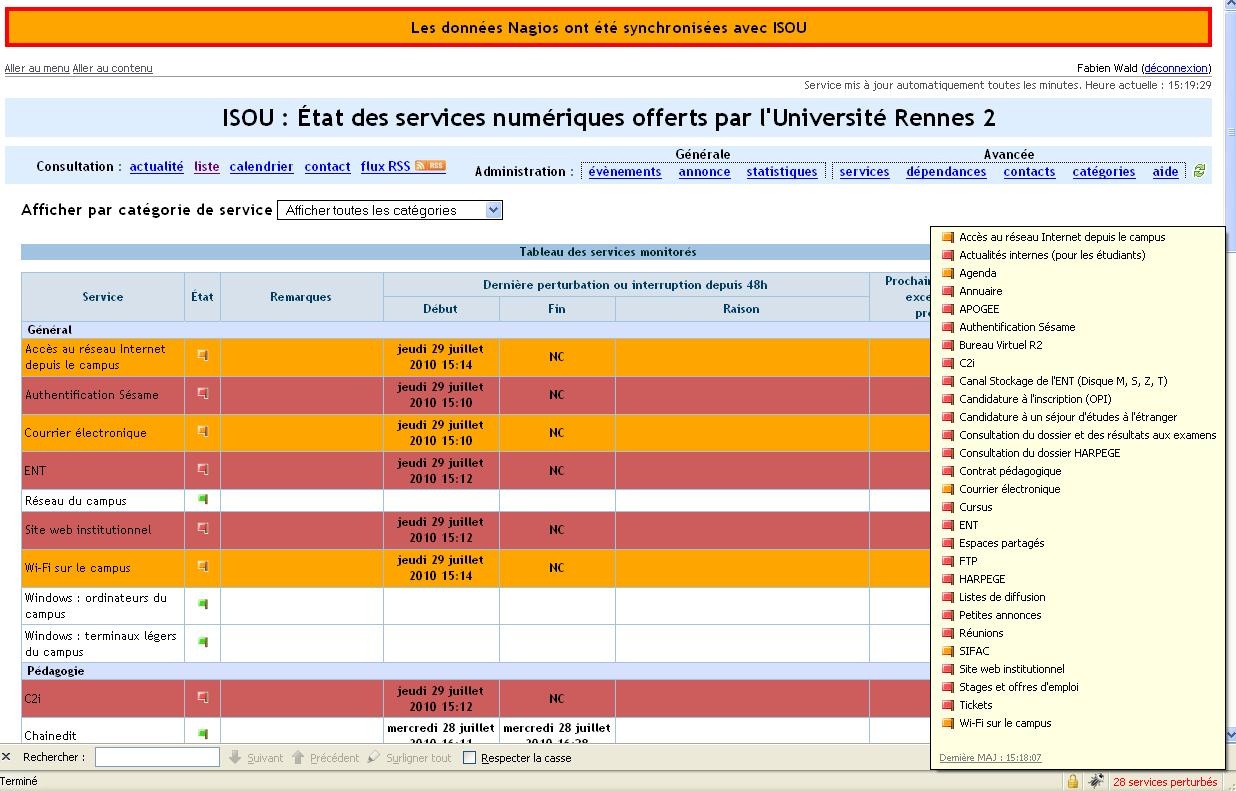Open the dépendances administration page
Screen dimensions: 1236x791
[945, 172]
